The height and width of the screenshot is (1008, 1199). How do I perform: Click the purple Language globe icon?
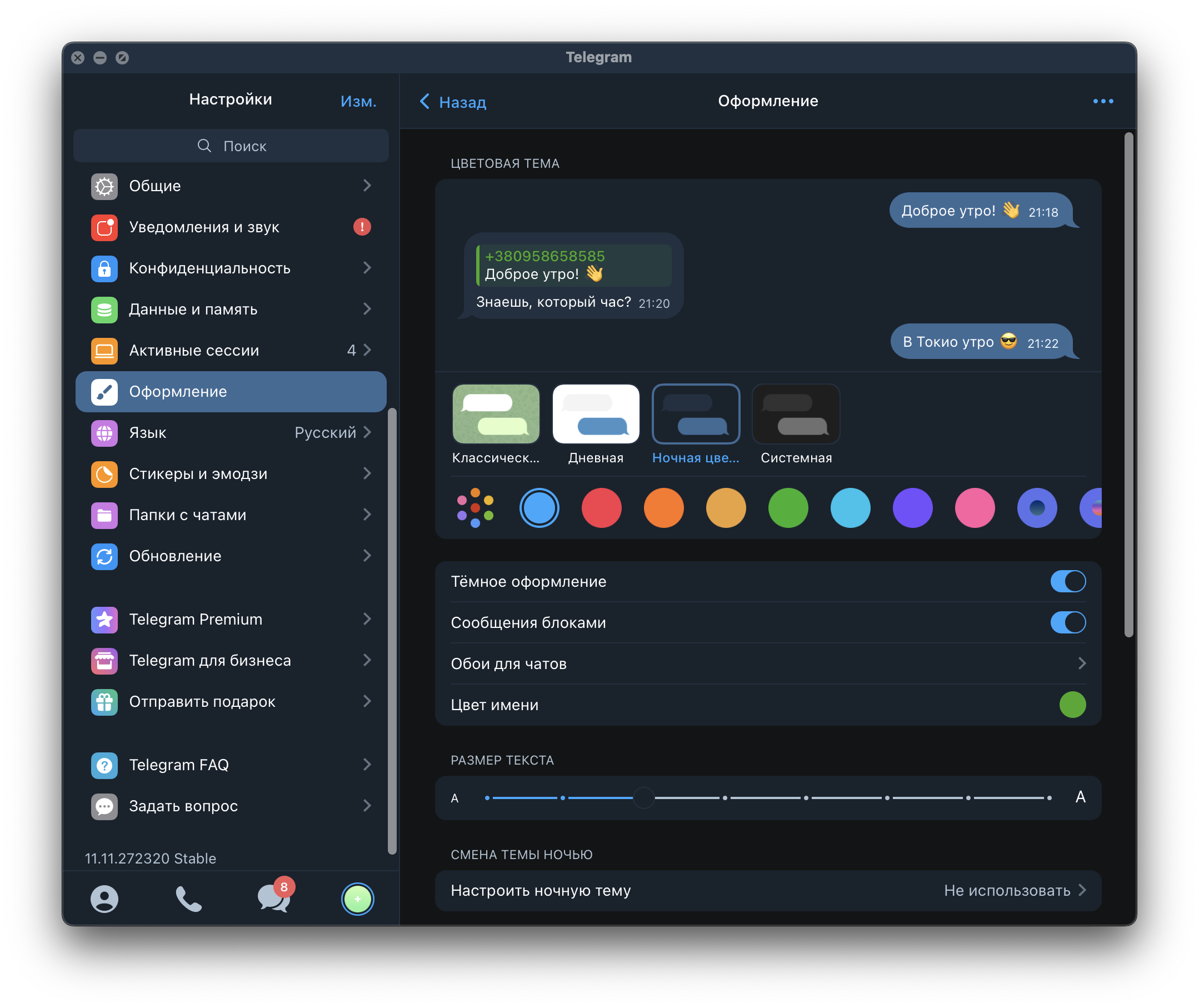(x=104, y=433)
